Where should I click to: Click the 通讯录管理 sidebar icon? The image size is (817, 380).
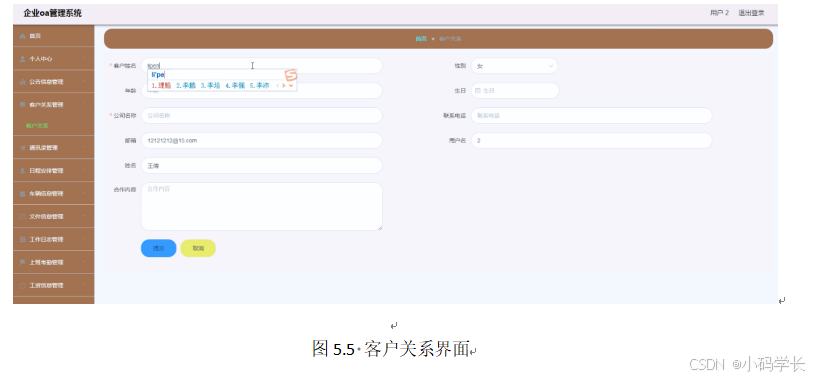(22, 148)
